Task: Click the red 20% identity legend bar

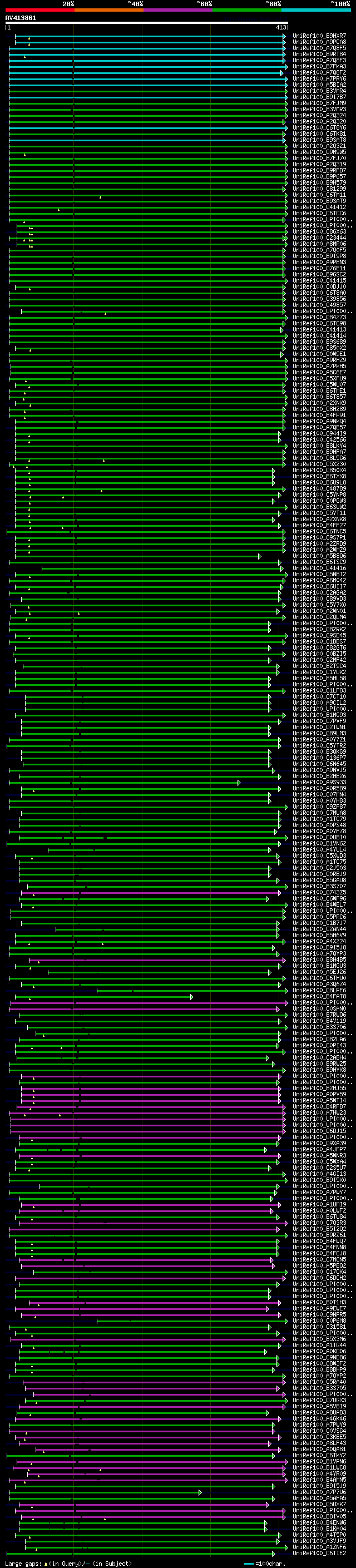Action: (x=39, y=10)
